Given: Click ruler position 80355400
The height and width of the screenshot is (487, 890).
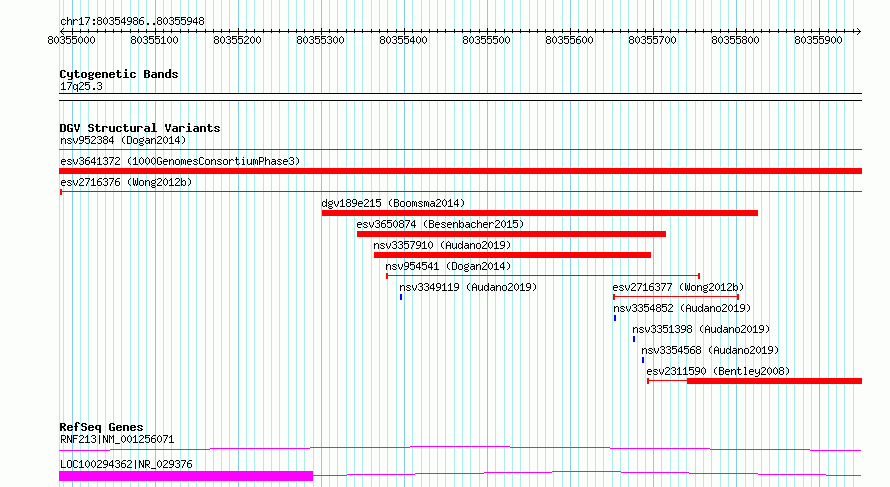Looking at the screenshot, I should [x=404, y=40].
